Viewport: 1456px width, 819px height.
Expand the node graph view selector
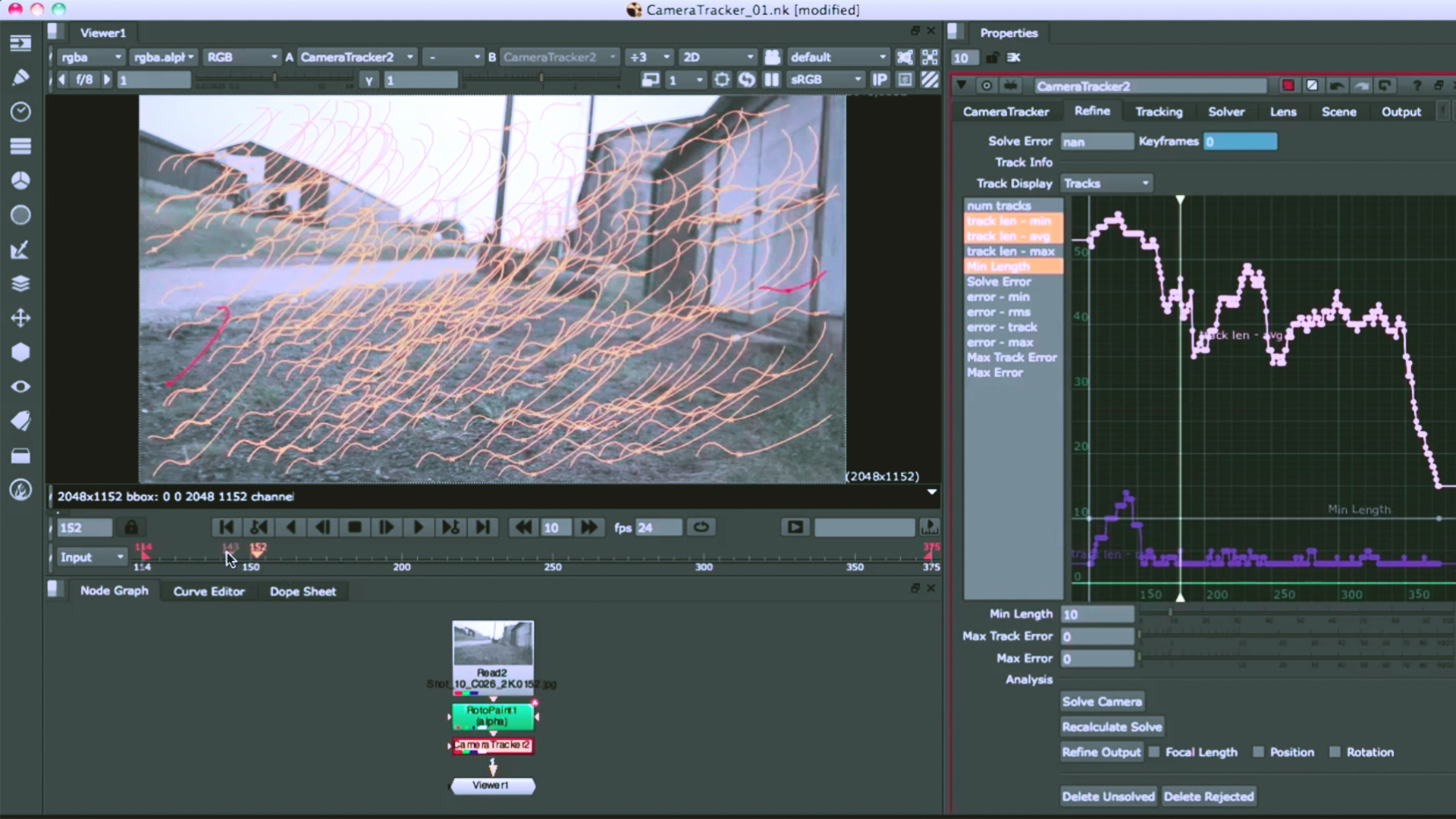(x=915, y=588)
